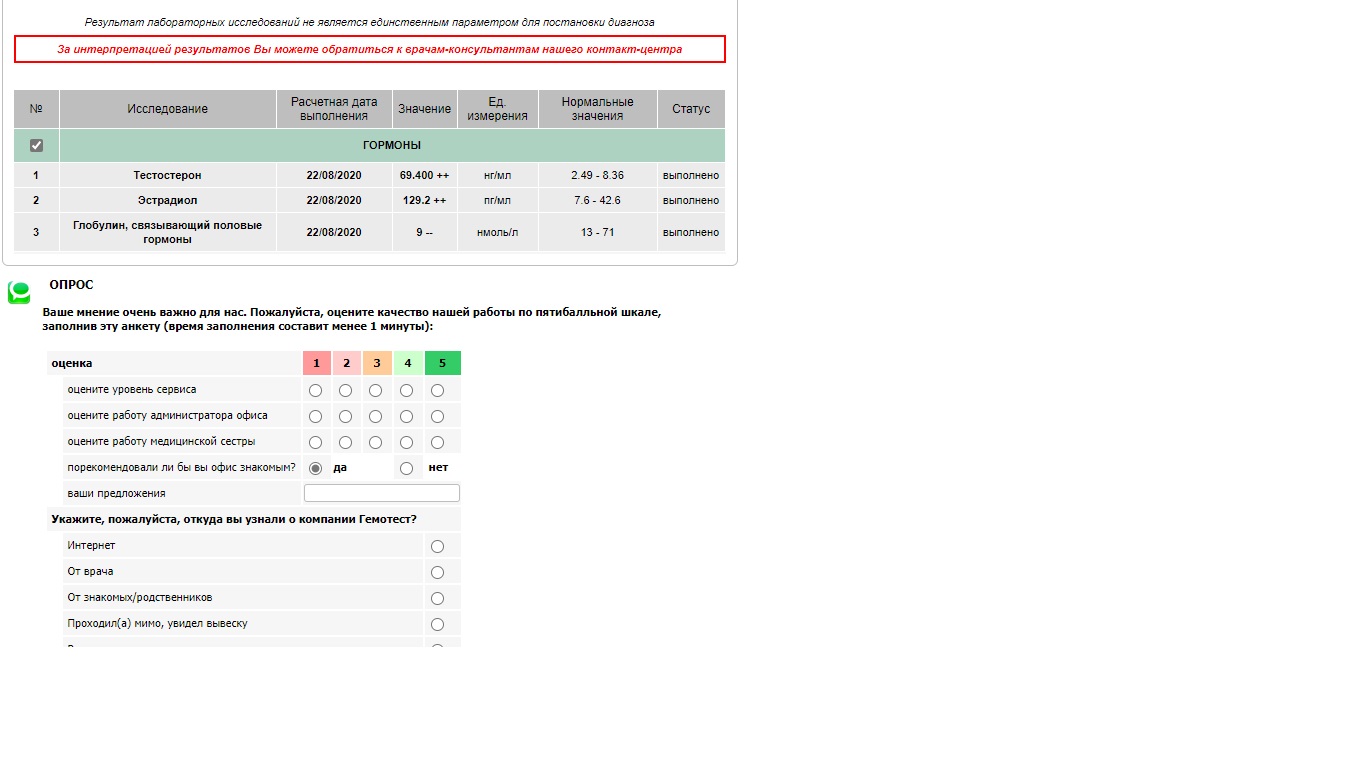Choose 'Интернет' as information source
Viewport: 1366px width, 768px height.
click(x=437, y=546)
